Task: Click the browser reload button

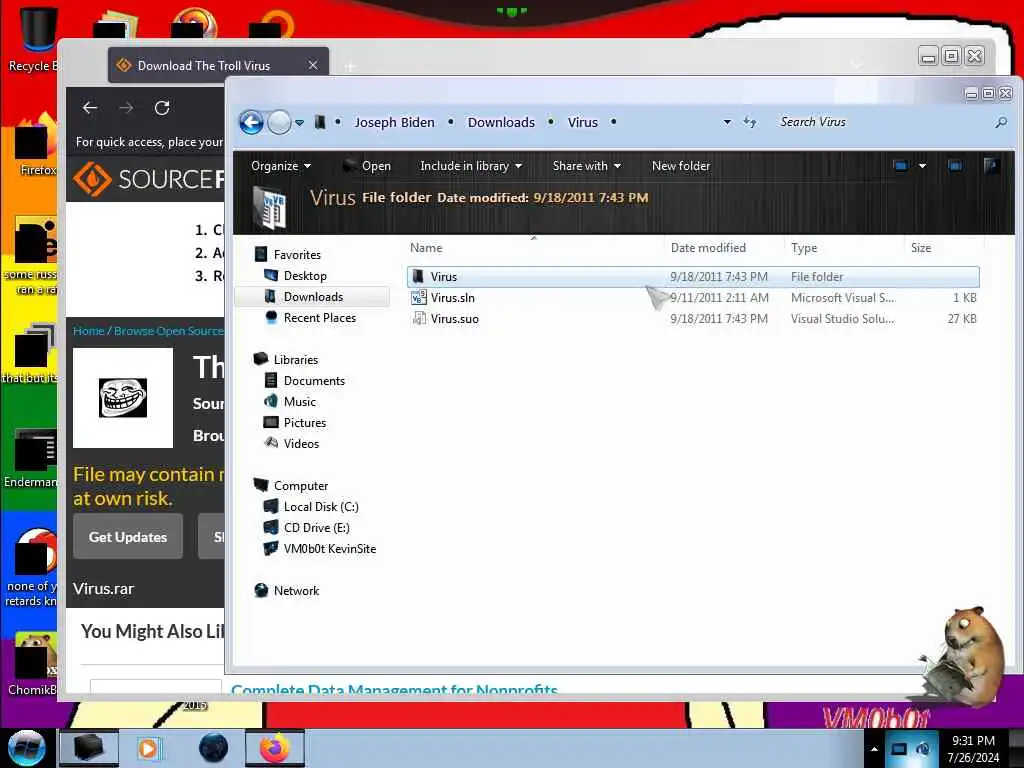Action: tap(162, 108)
